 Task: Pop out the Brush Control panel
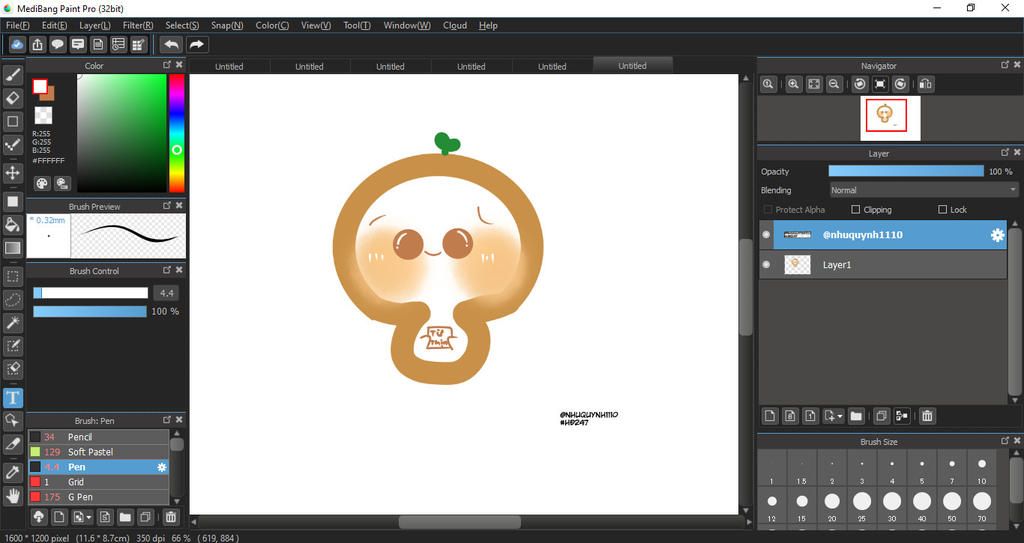click(x=167, y=270)
